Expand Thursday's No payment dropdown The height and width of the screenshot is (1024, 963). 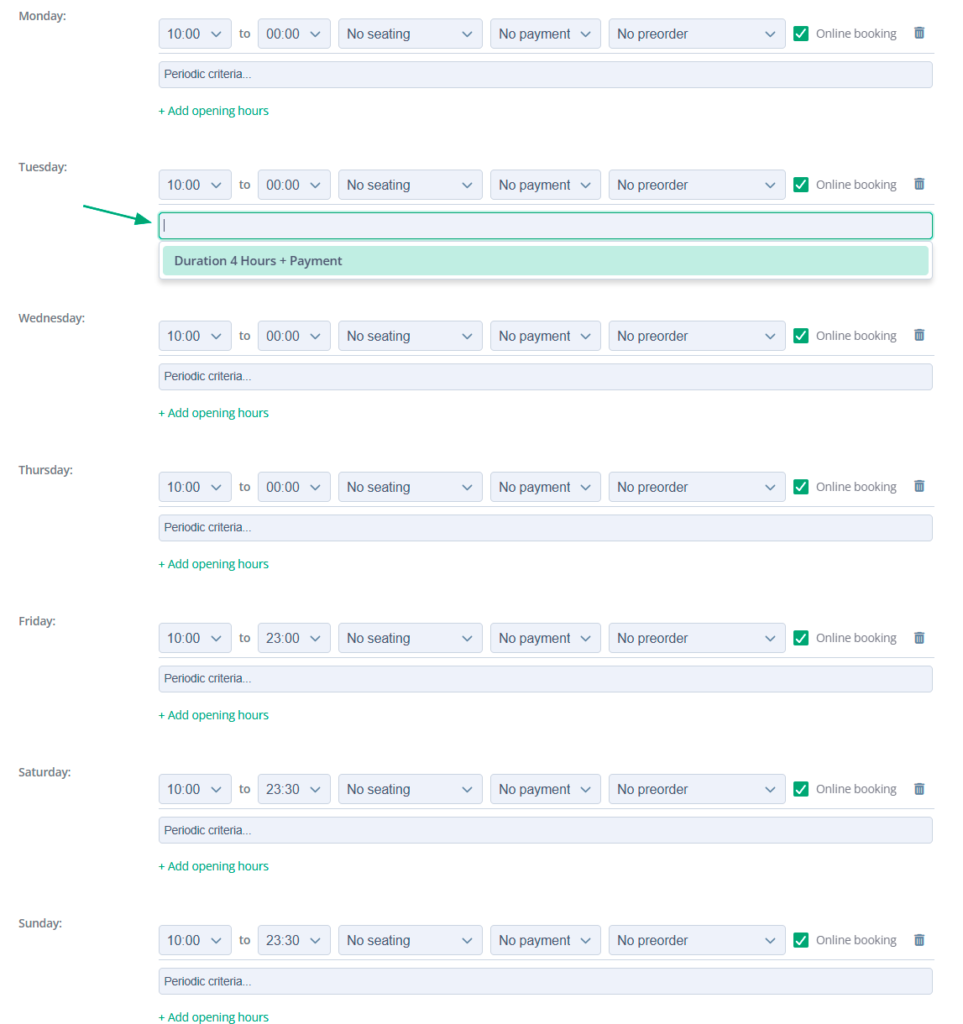545,486
